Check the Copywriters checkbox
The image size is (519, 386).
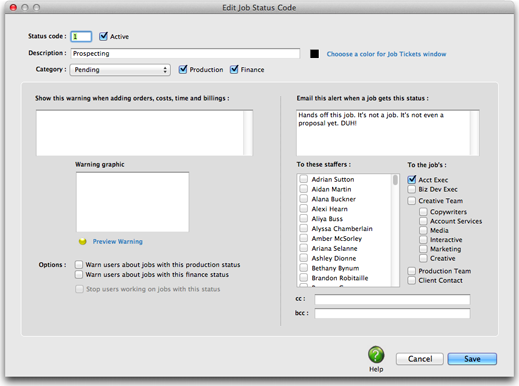click(423, 212)
